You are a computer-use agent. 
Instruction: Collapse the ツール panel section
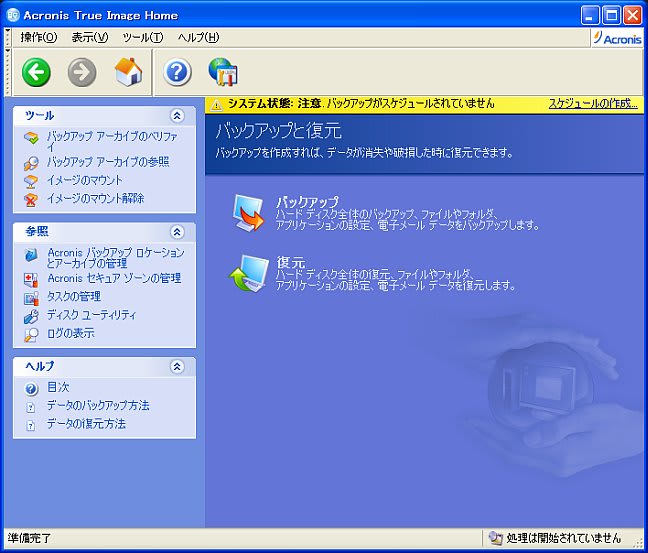[x=177, y=116]
